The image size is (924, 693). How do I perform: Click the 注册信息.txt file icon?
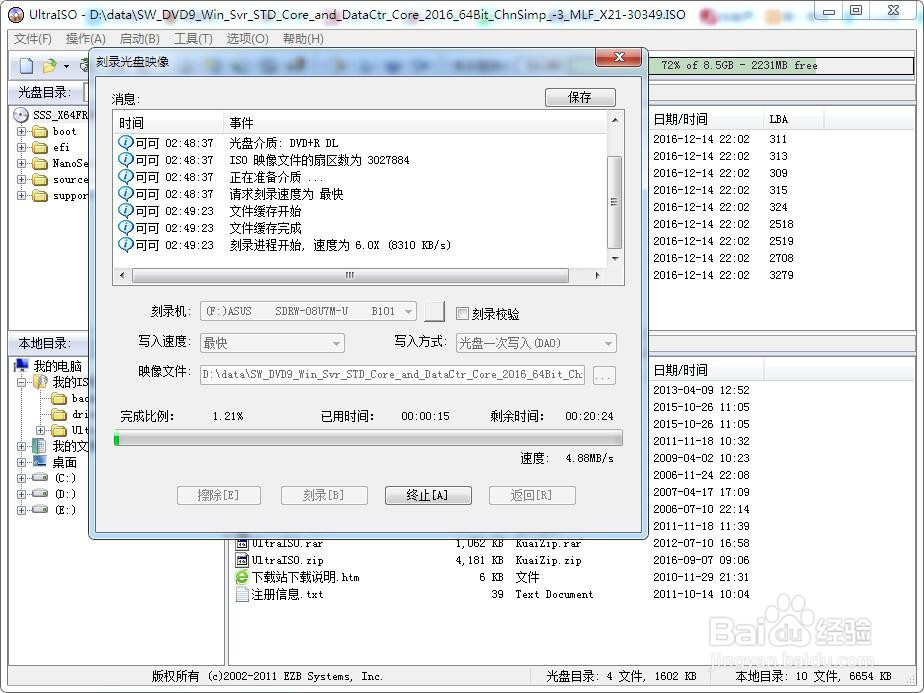pyautogui.click(x=242, y=594)
